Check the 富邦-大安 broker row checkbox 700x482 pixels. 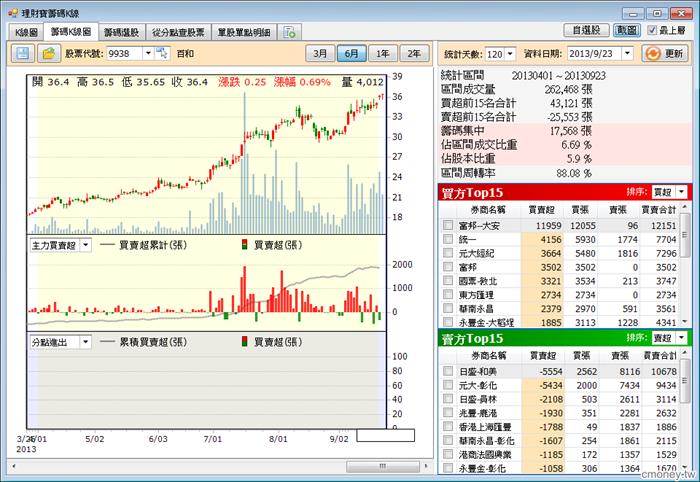click(448, 225)
